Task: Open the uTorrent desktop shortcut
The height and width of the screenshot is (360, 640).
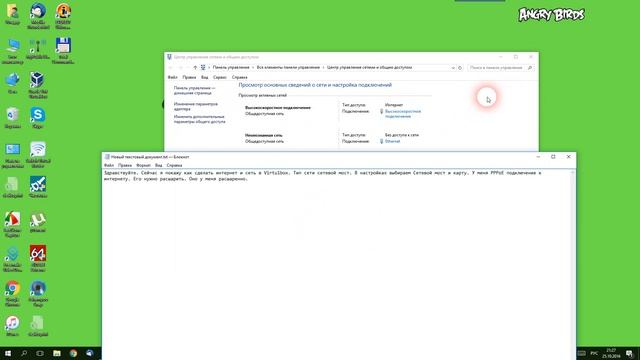Action: 38,222
